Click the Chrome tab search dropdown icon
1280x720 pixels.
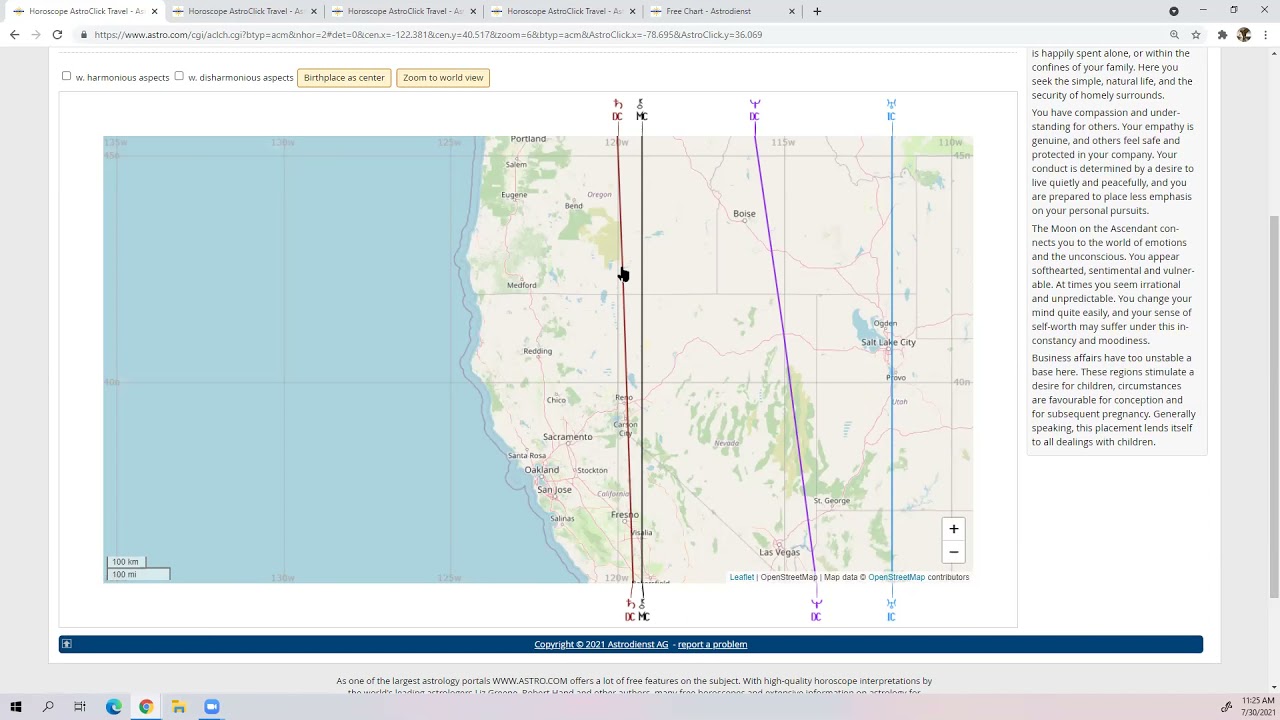[1174, 11]
